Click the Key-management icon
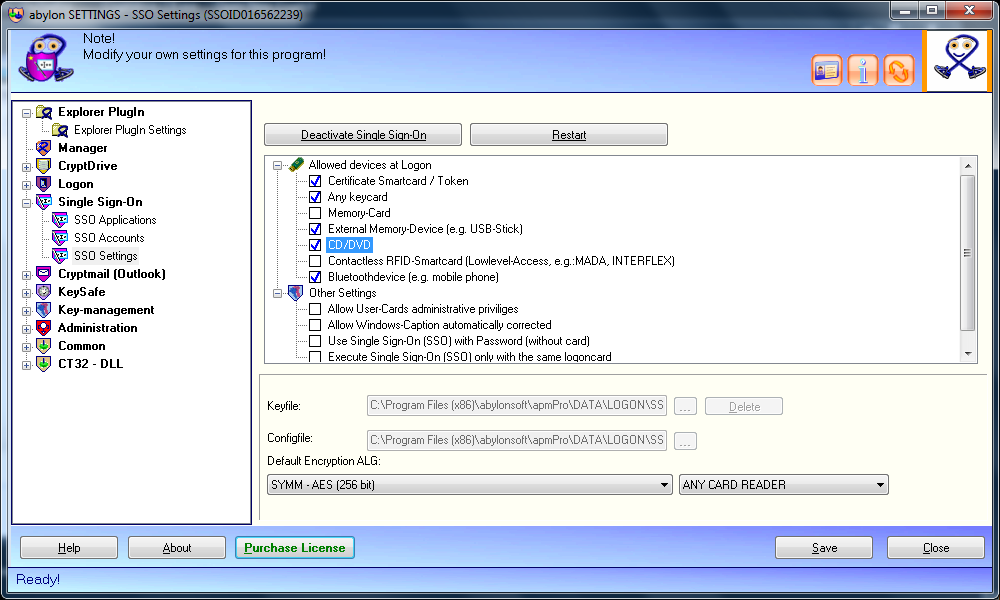The height and width of the screenshot is (600, 1000). [43, 310]
